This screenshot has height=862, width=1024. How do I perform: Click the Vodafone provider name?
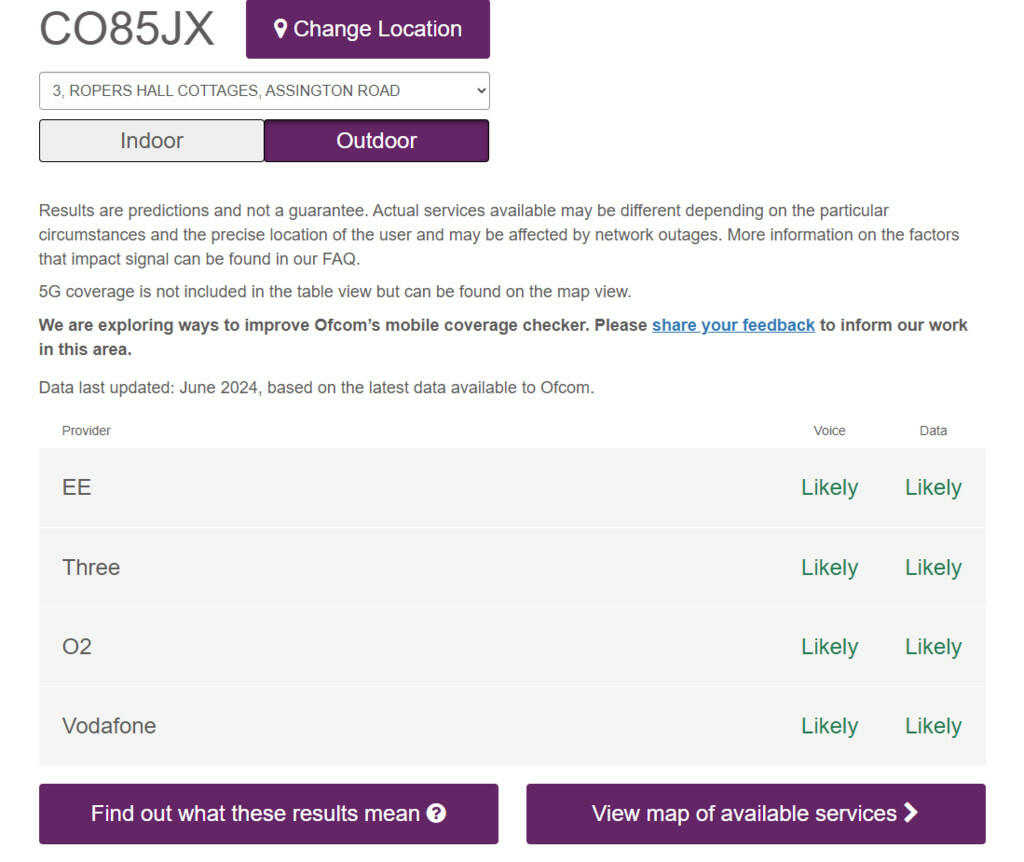coord(109,726)
